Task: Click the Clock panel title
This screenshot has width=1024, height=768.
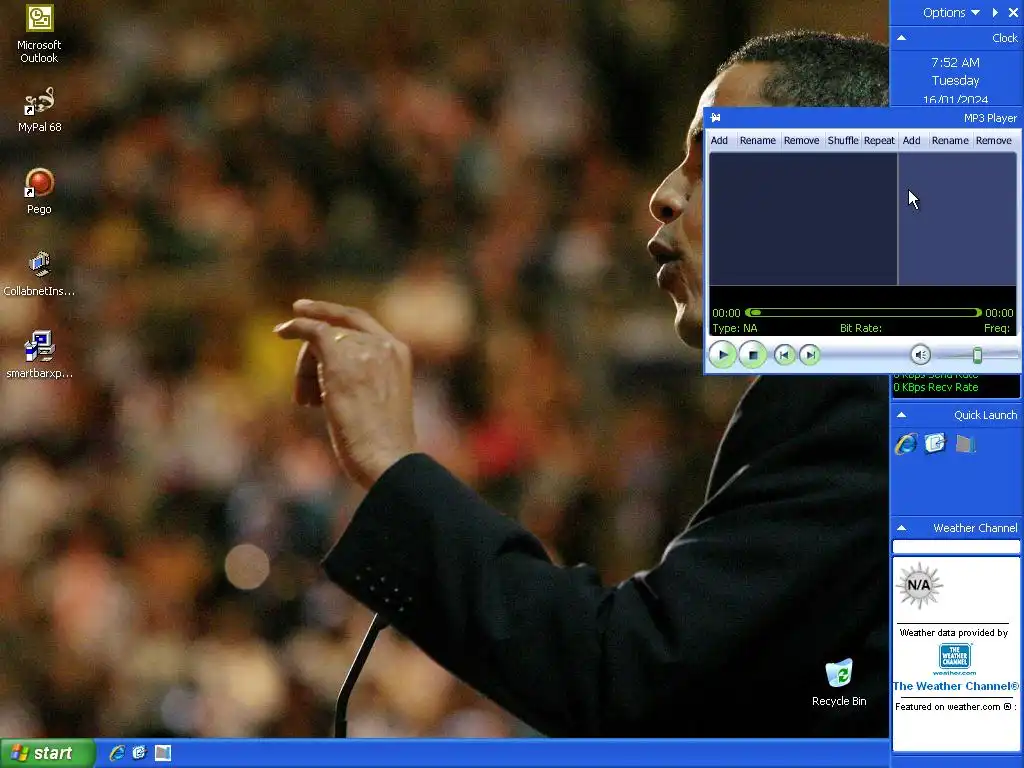Action: [x=1004, y=38]
